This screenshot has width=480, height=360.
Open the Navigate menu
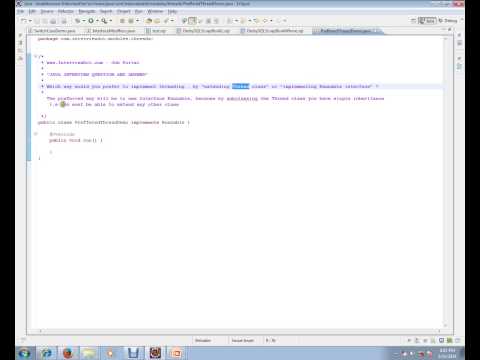coord(87,11)
